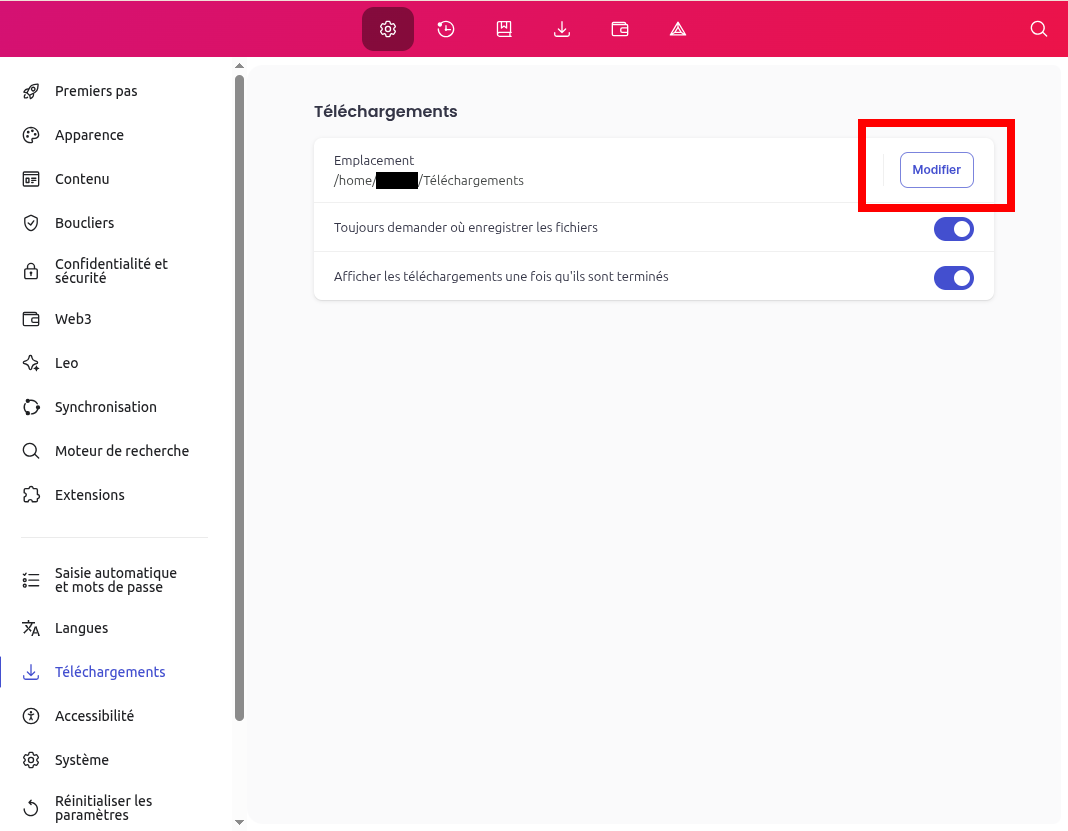This screenshot has height=831, width=1068.
Task: Select Confidentialité et sécurité in sidebar
Action: pos(111,271)
